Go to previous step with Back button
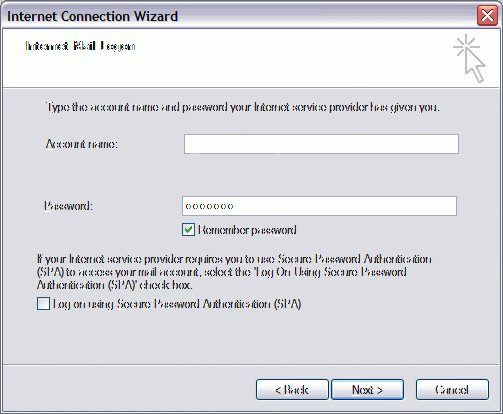The height and width of the screenshot is (414, 503). point(292,389)
